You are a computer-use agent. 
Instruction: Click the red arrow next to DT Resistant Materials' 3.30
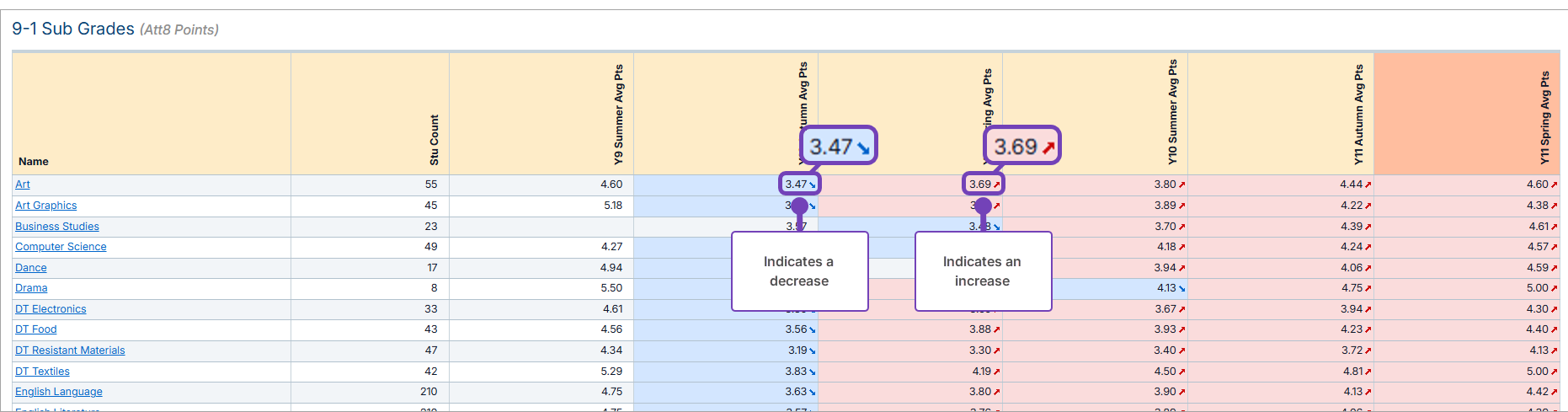pos(997,350)
